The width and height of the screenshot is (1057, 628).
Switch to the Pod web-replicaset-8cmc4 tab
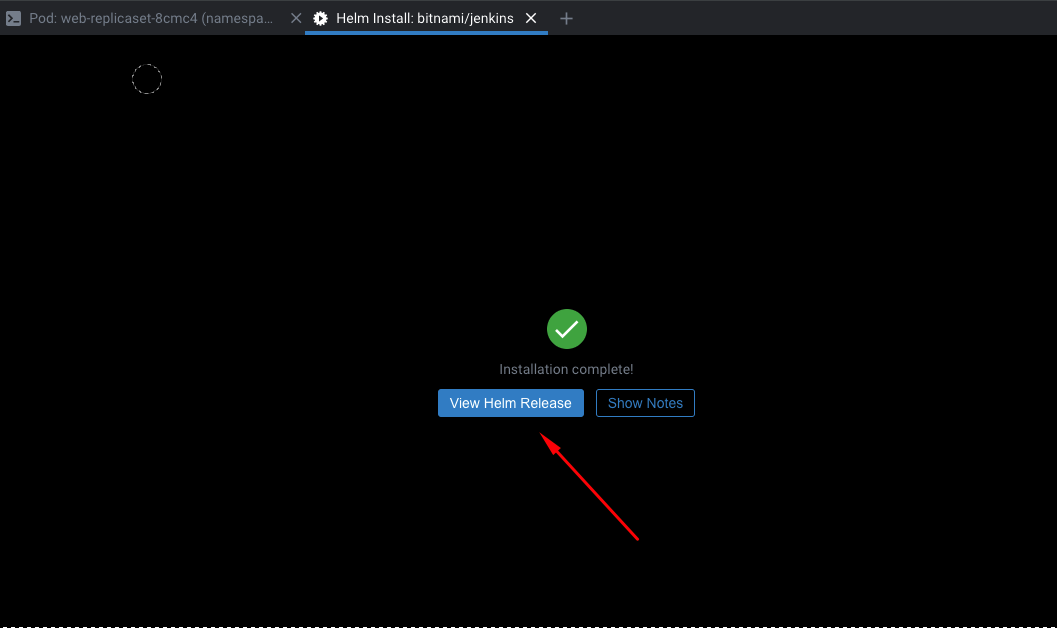[x=150, y=18]
